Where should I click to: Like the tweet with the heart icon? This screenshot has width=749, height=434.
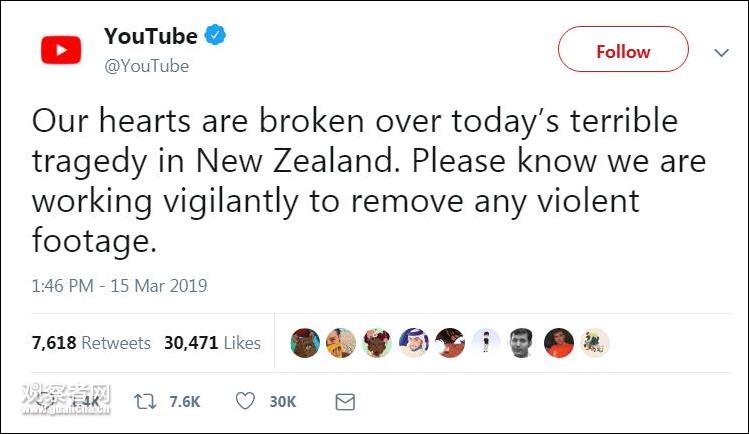[x=245, y=401]
